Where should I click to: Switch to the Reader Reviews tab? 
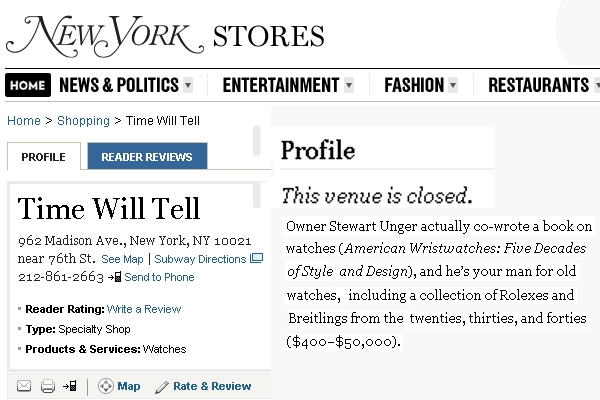pos(147,156)
